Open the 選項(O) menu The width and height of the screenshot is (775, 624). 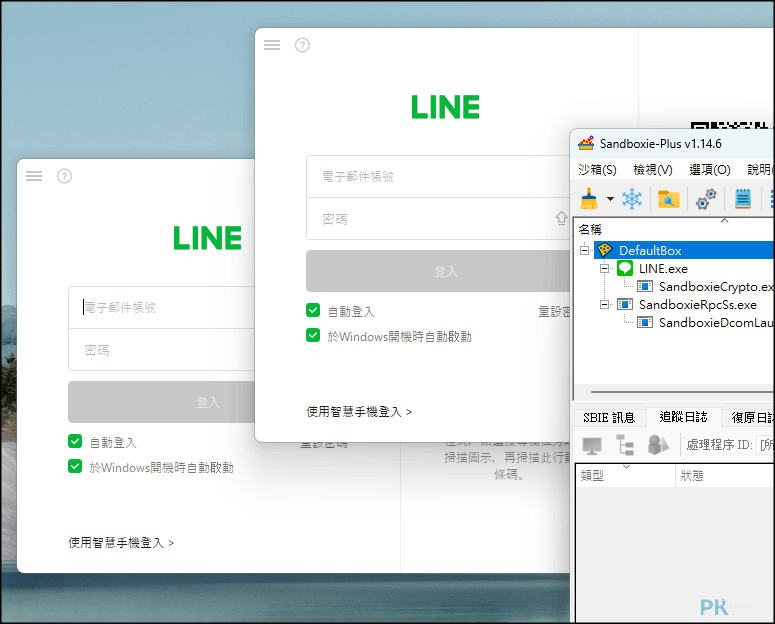710,170
